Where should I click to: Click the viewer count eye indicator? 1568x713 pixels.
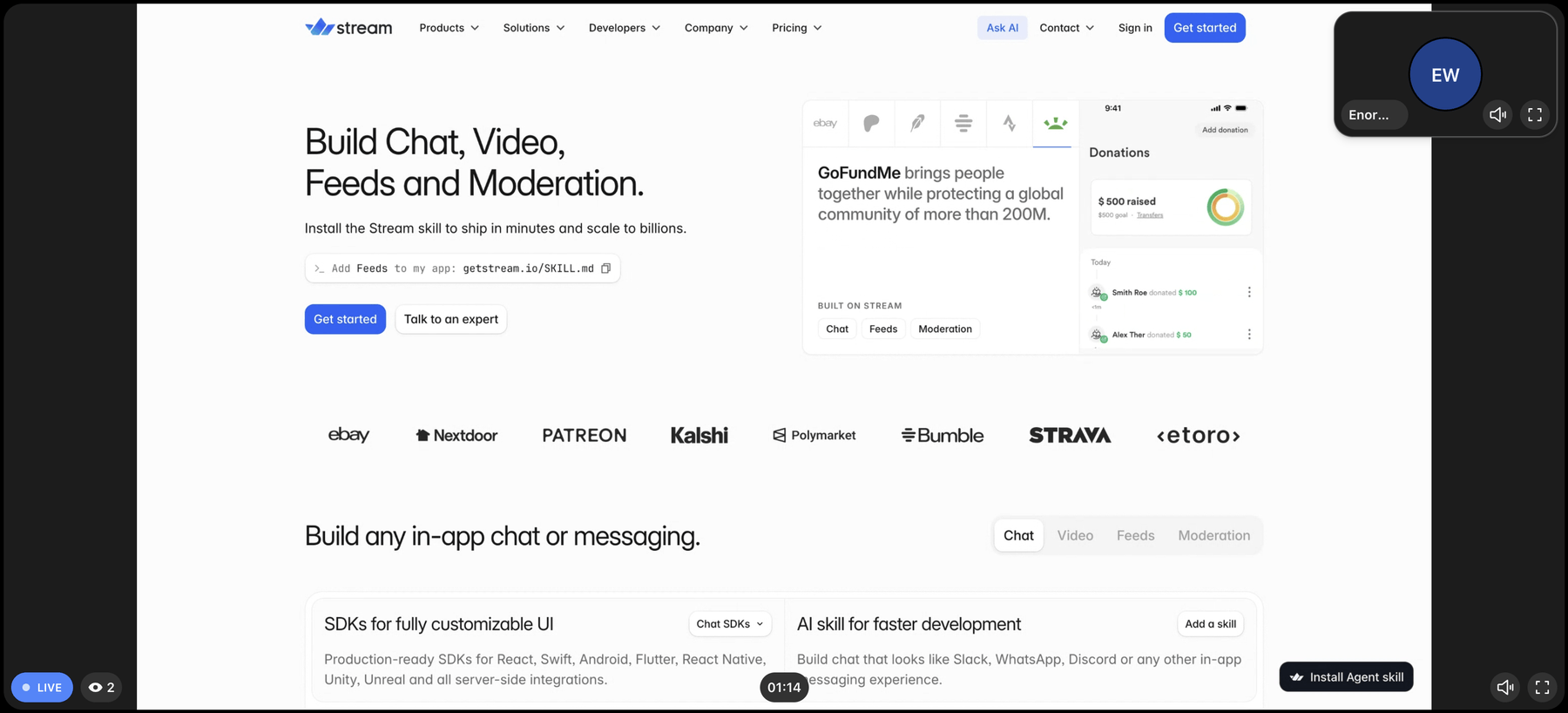point(102,687)
